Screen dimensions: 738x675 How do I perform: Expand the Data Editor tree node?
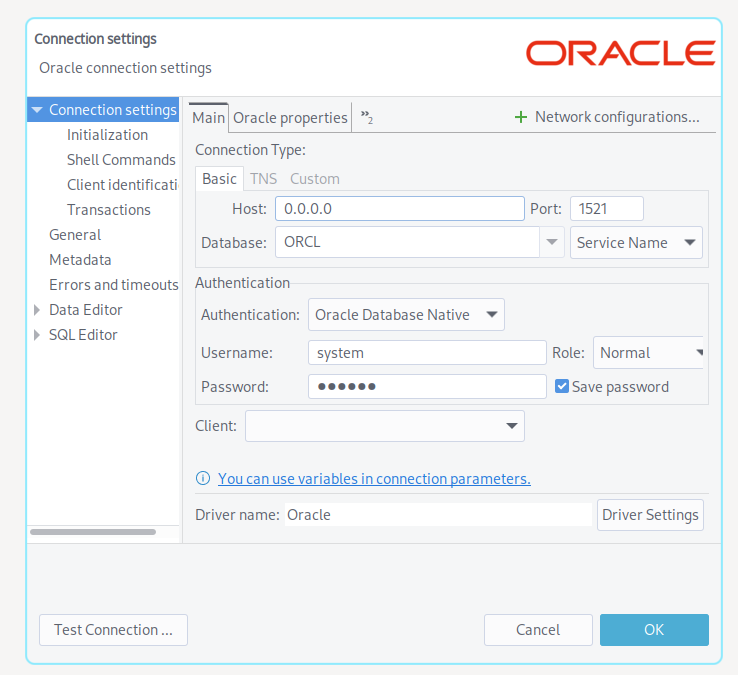pos(37,310)
